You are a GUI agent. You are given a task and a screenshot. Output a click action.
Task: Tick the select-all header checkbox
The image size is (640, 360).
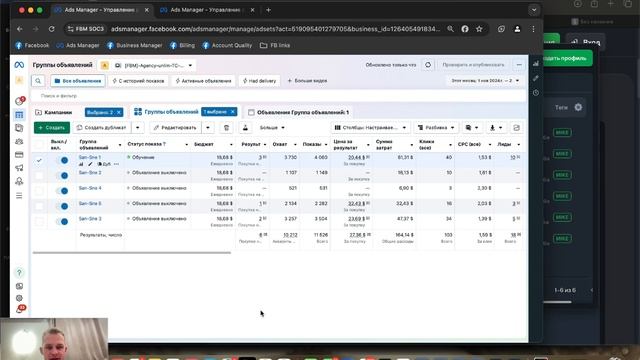click(39, 144)
